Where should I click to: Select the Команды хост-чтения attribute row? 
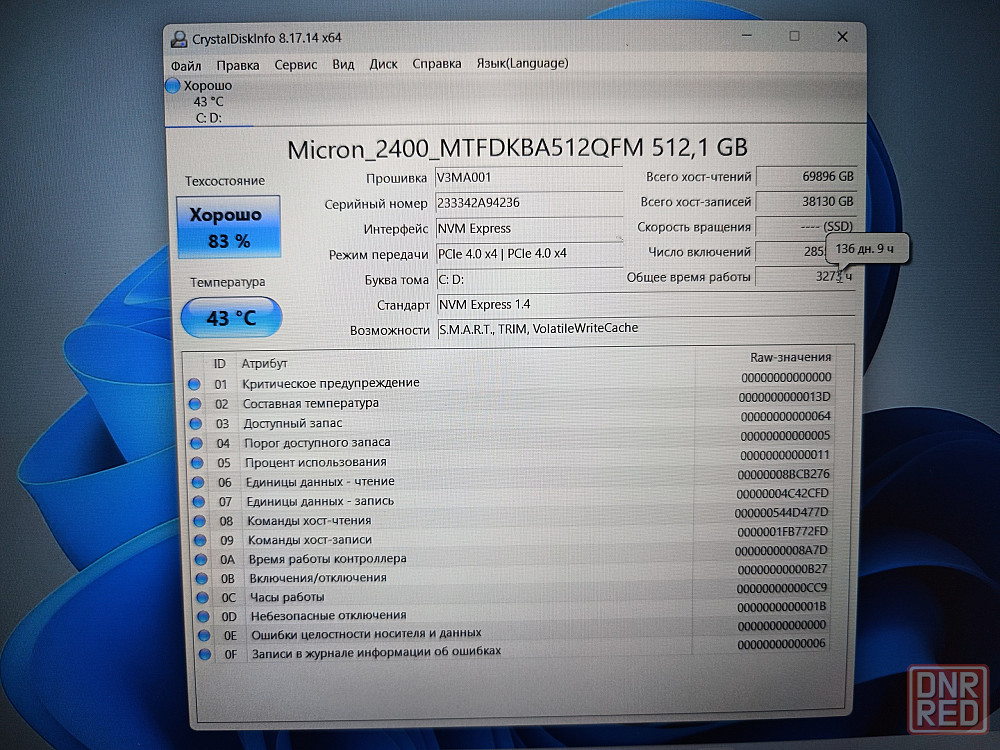click(x=510, y=517)
